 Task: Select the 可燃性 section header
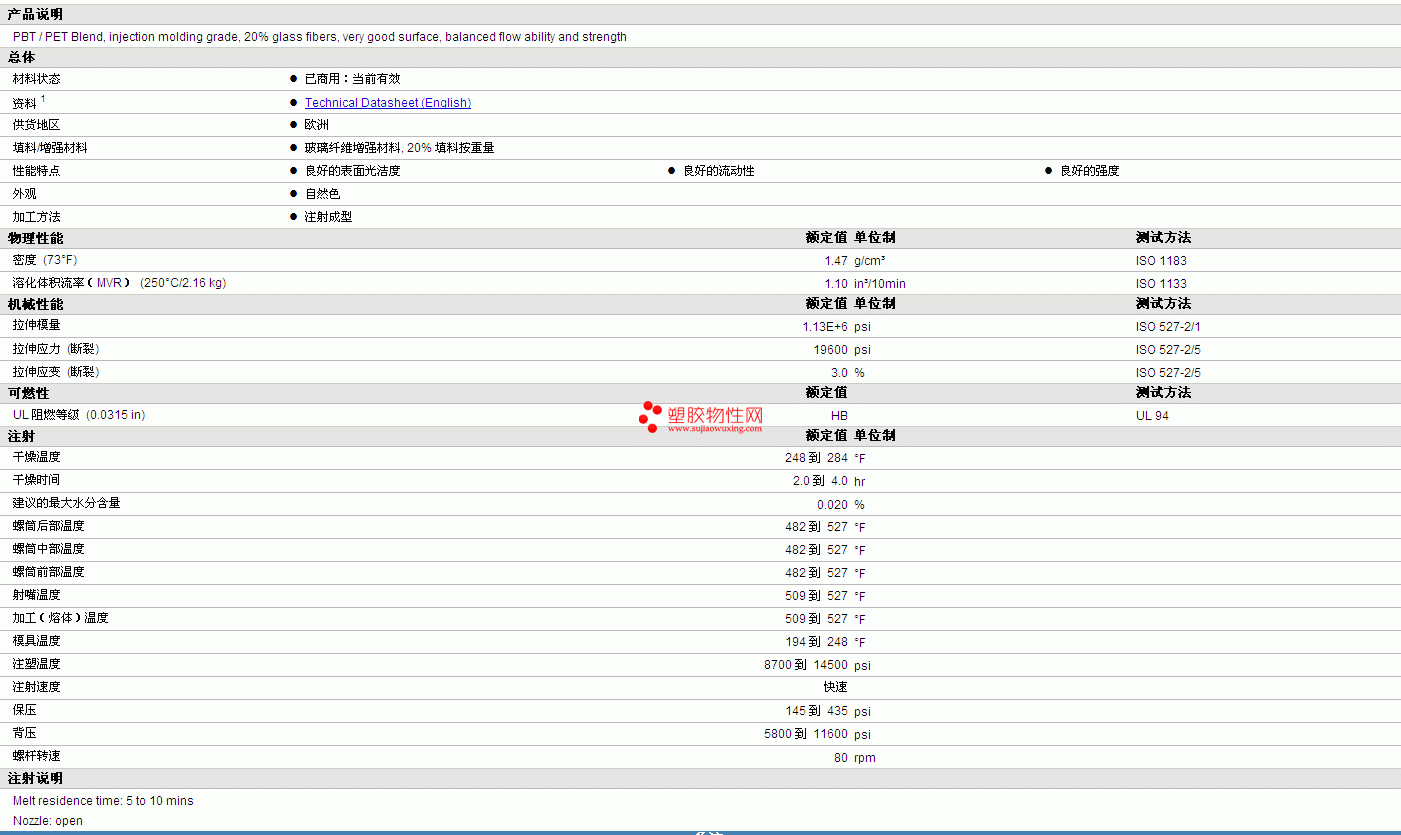point(28,393)
